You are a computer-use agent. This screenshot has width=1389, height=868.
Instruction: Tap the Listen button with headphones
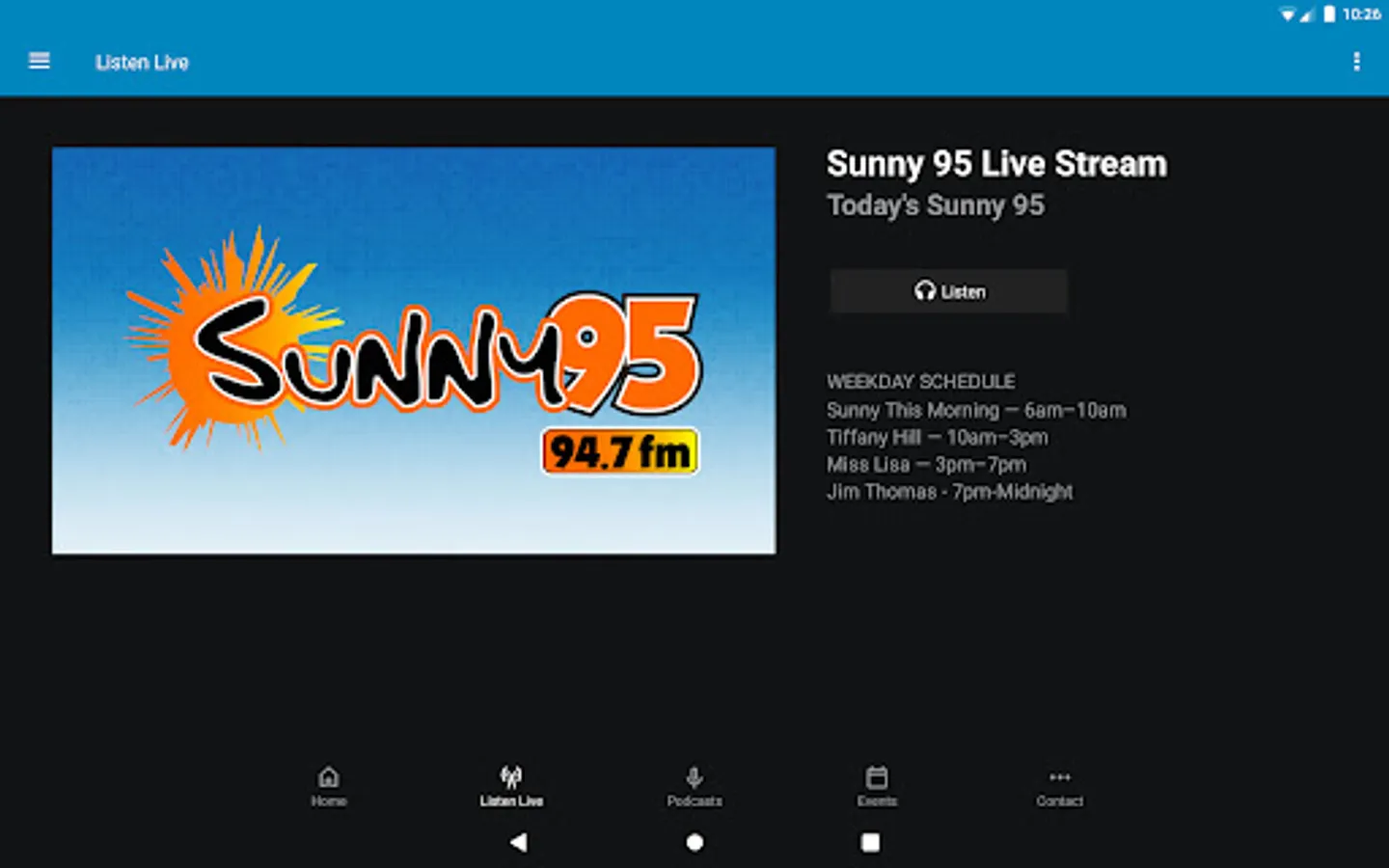pyautogui.click(x=949, y=291)
